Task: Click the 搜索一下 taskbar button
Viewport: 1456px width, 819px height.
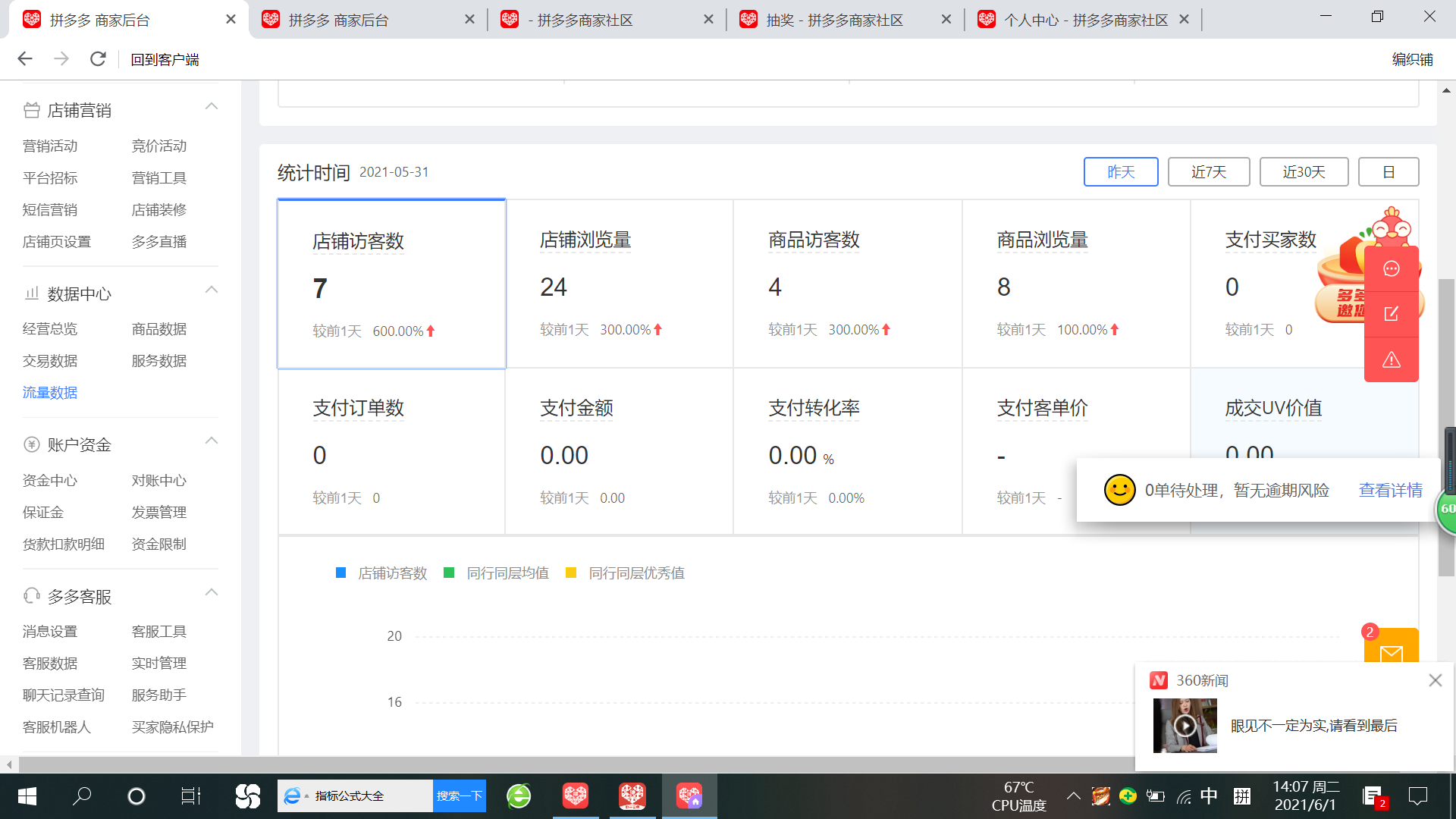Action: tap(460, 796)
